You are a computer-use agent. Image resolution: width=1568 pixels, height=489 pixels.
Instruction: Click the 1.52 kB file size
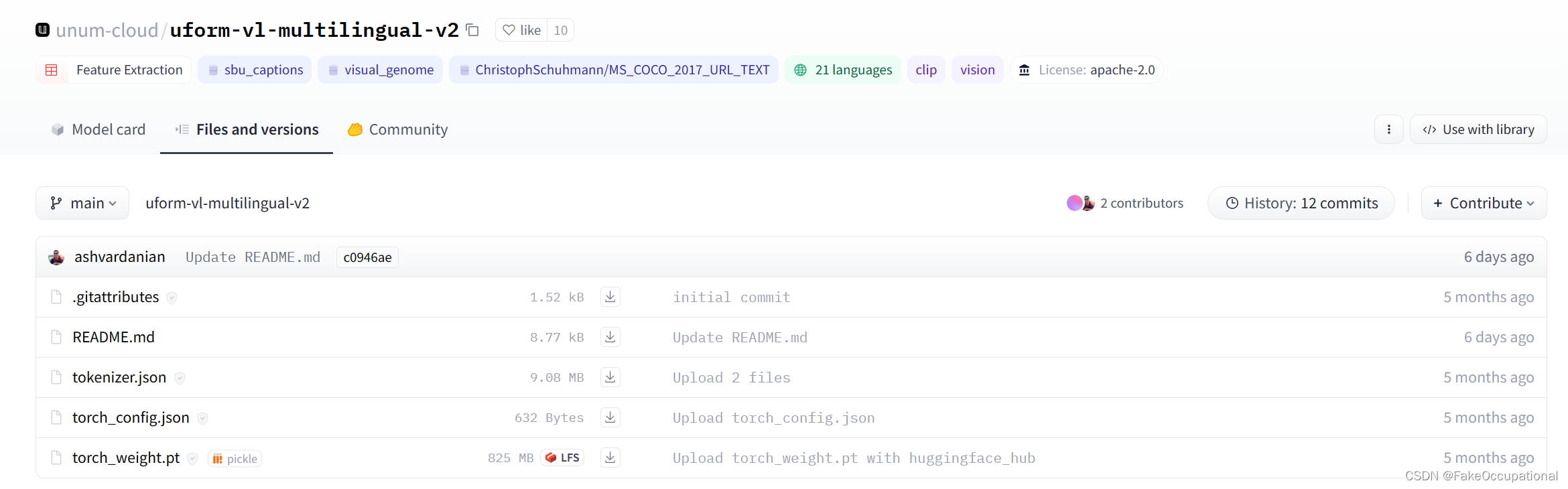557,297
